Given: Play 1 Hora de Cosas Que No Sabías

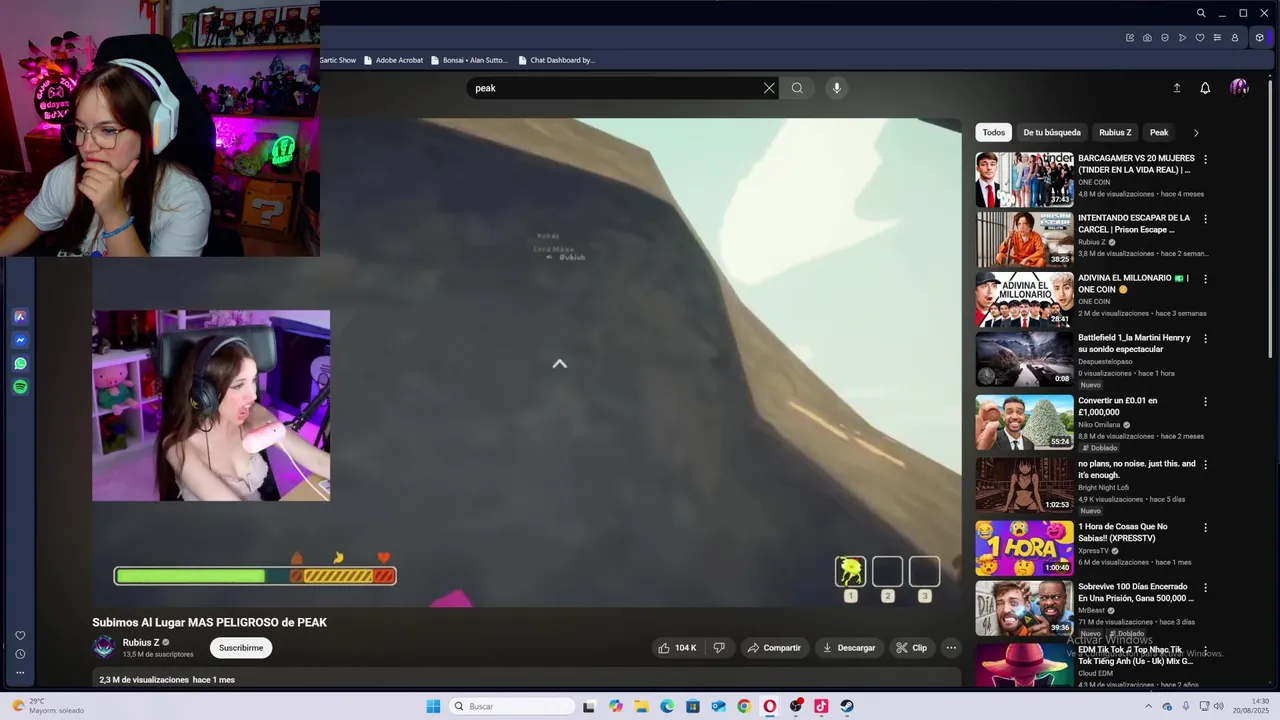Looking at the screenshot, I should coord(1024,547).
